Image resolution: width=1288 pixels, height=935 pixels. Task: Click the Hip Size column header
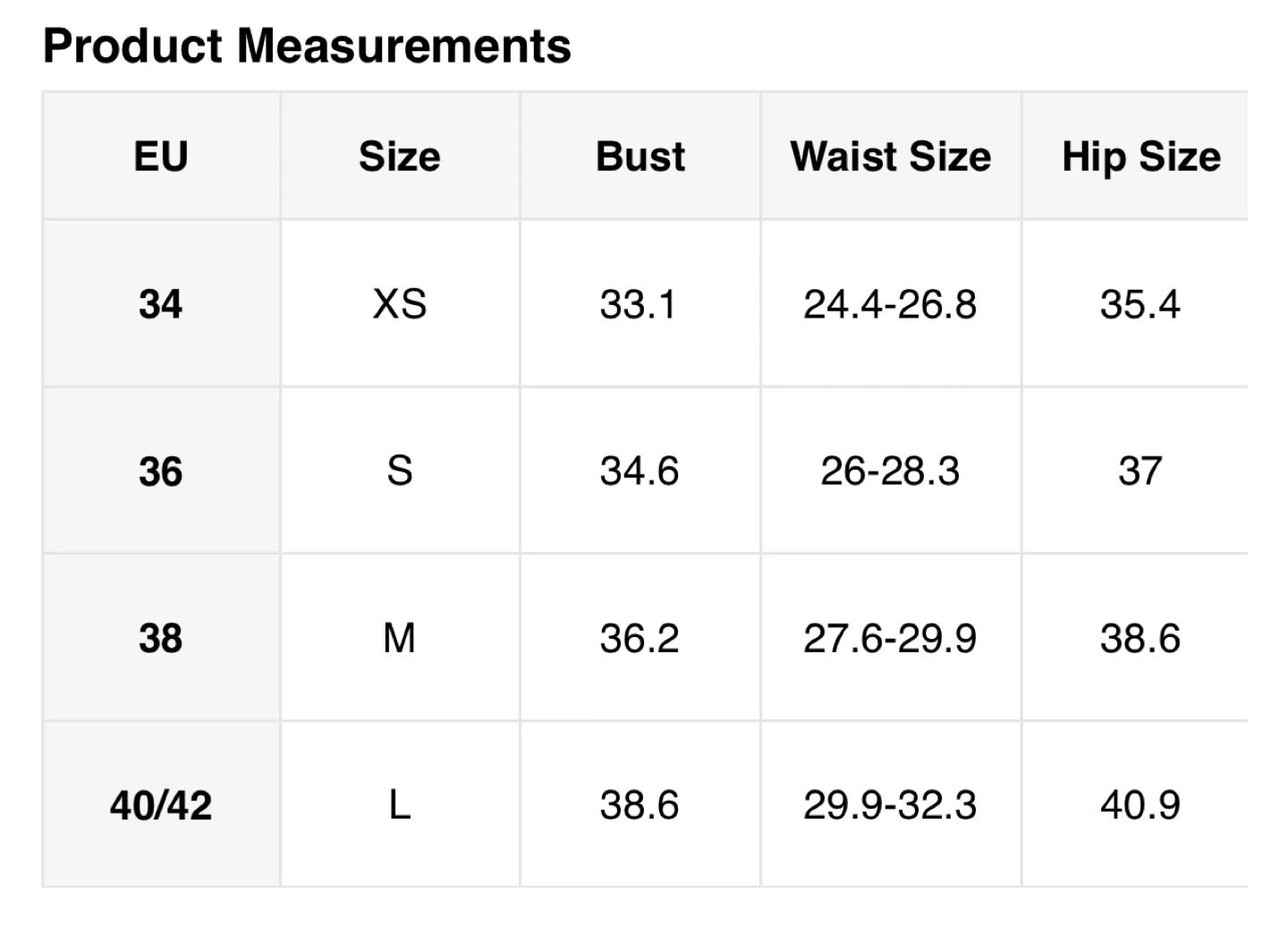tap(1141, 157)
